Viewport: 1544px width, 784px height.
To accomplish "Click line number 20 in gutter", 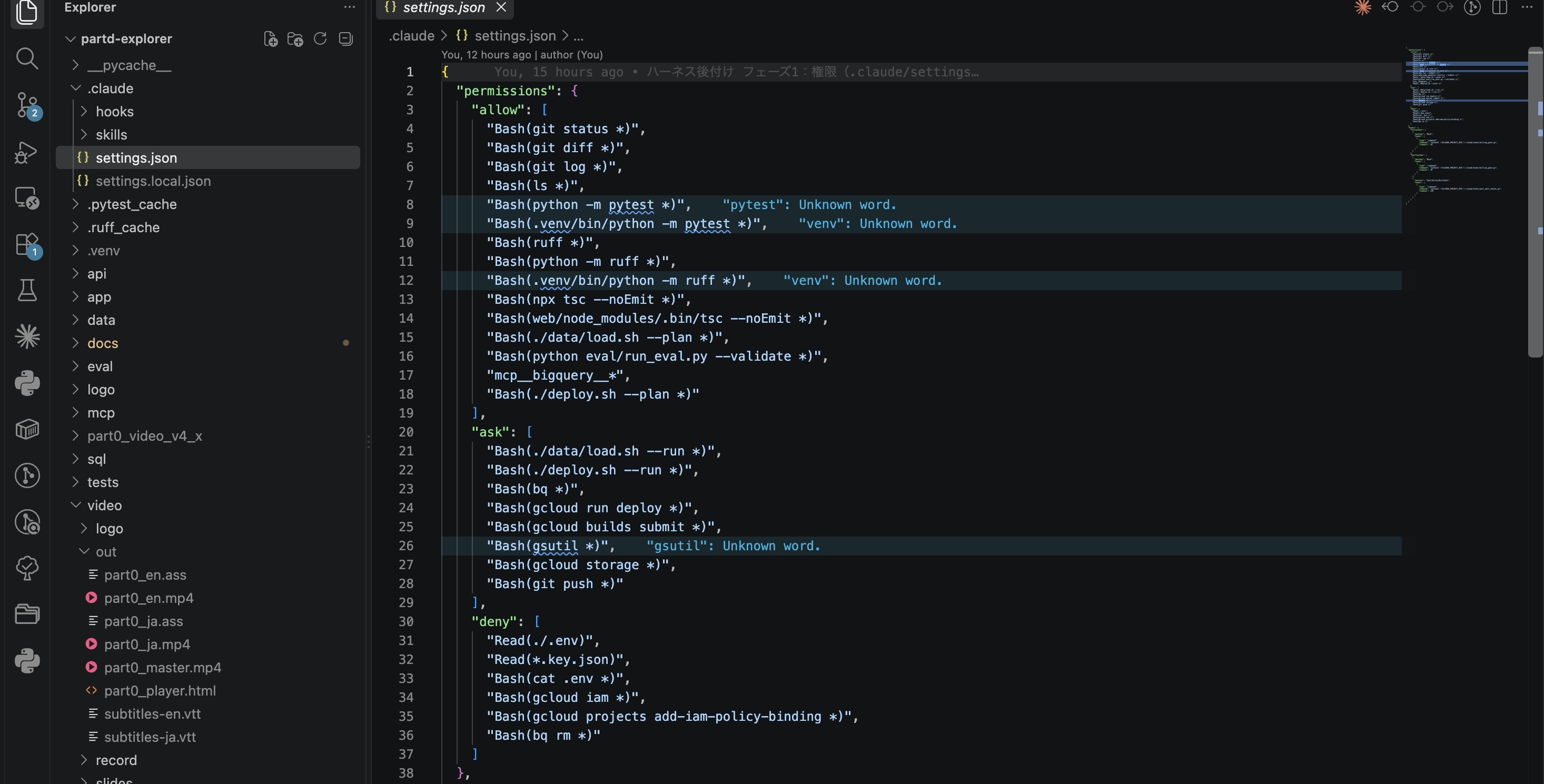I will coord(406,432).
